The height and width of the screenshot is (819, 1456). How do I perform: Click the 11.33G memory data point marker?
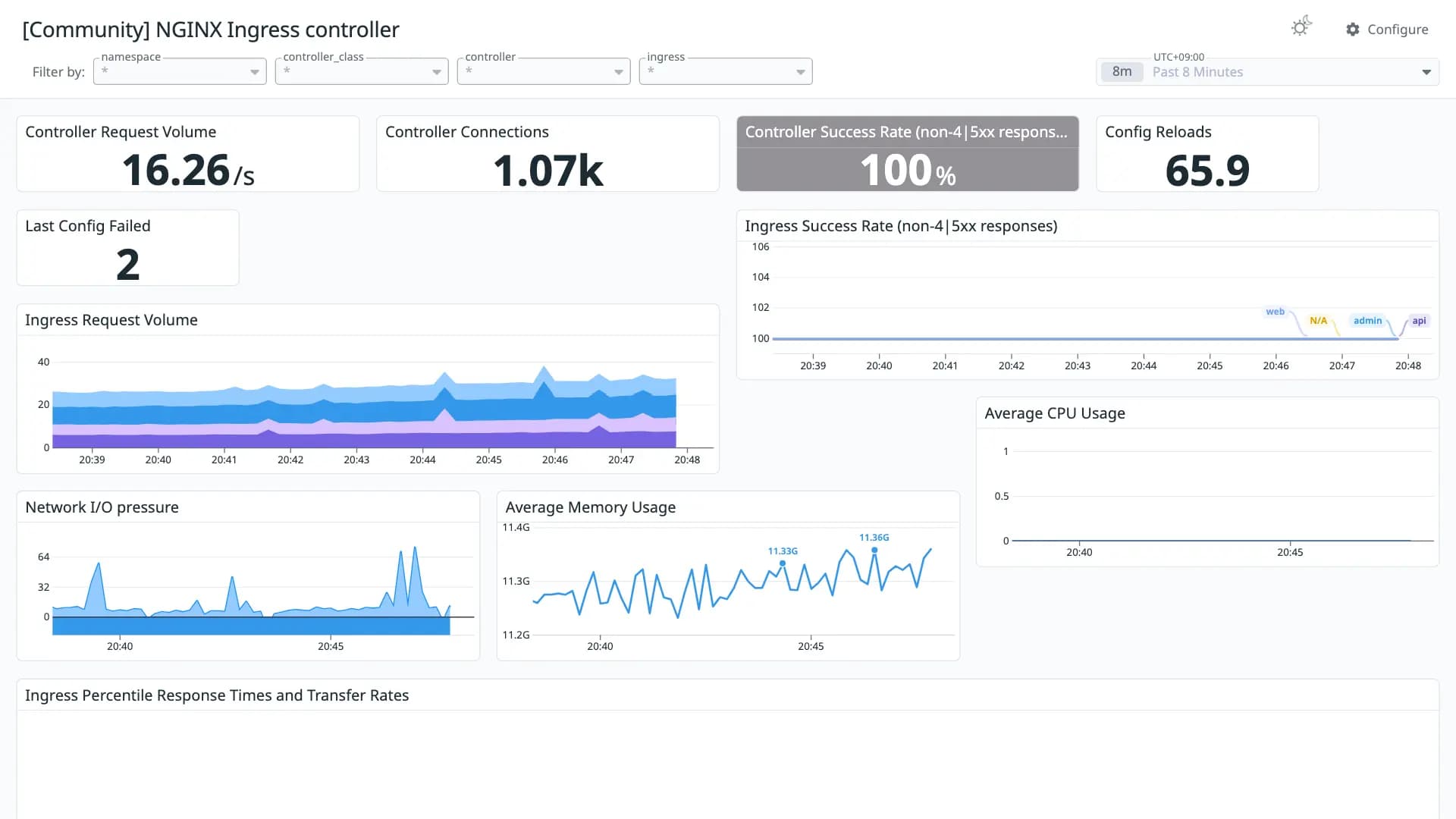(783, 563)
